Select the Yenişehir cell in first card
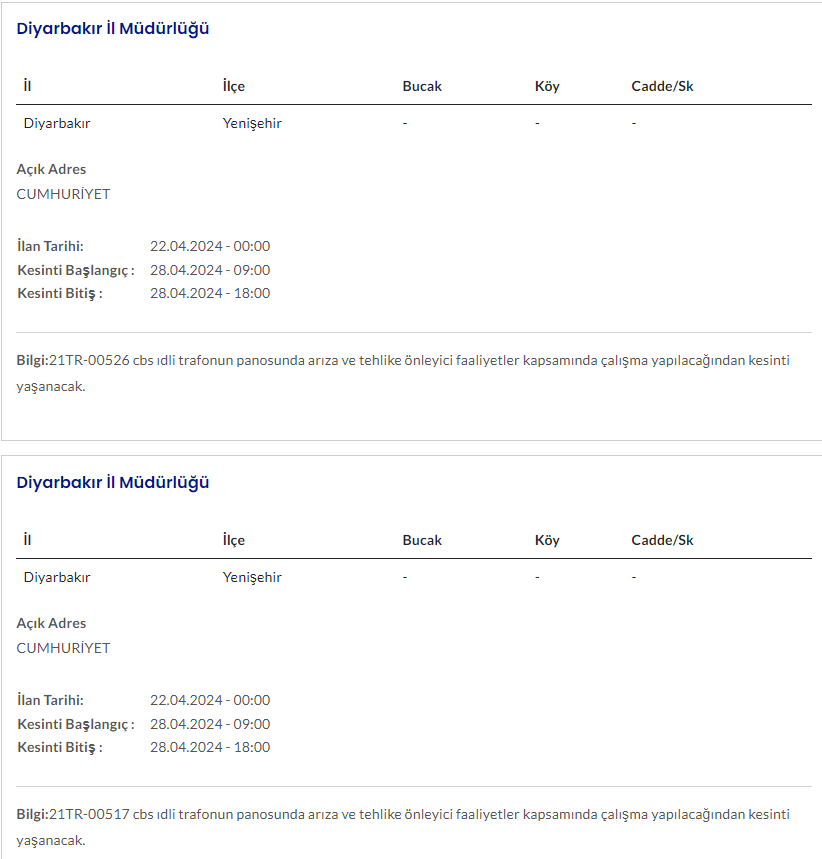This screenshot has height=859, width=822. 252,124
